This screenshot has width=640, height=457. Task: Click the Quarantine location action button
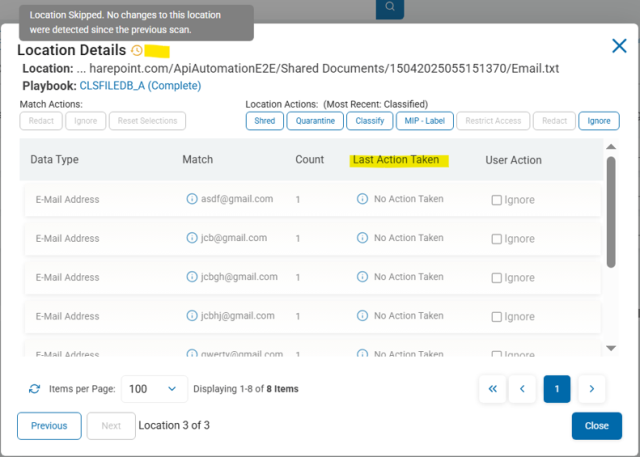click(x=314, y=121)
